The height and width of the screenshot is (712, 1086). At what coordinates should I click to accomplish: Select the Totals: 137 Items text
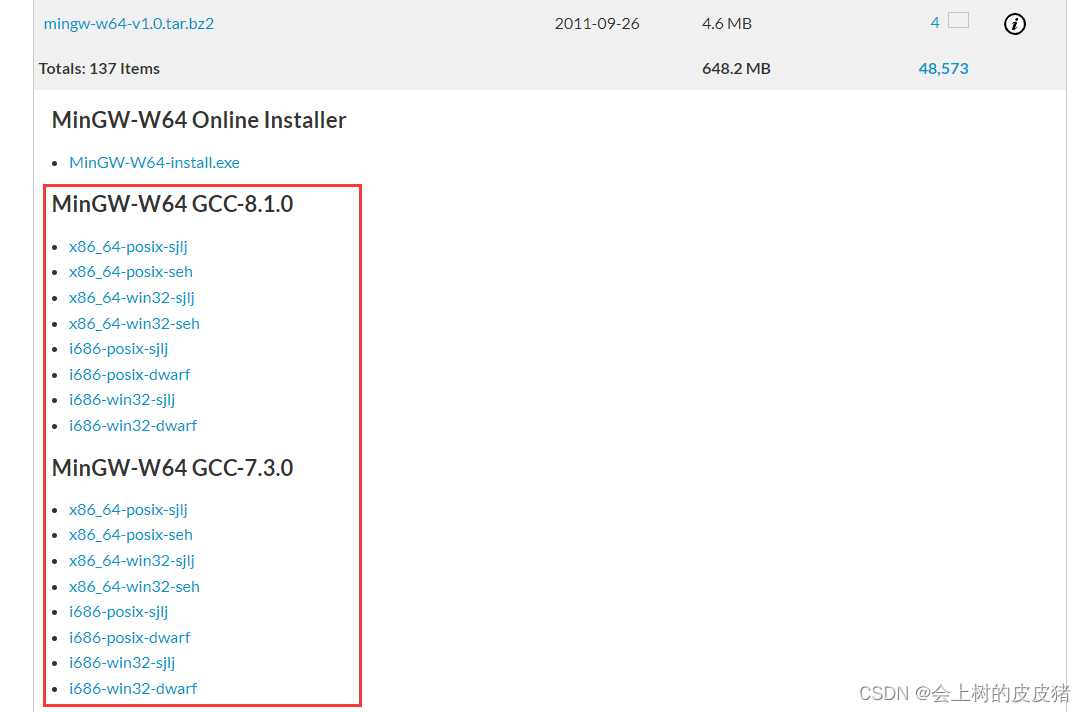point(99,69)
